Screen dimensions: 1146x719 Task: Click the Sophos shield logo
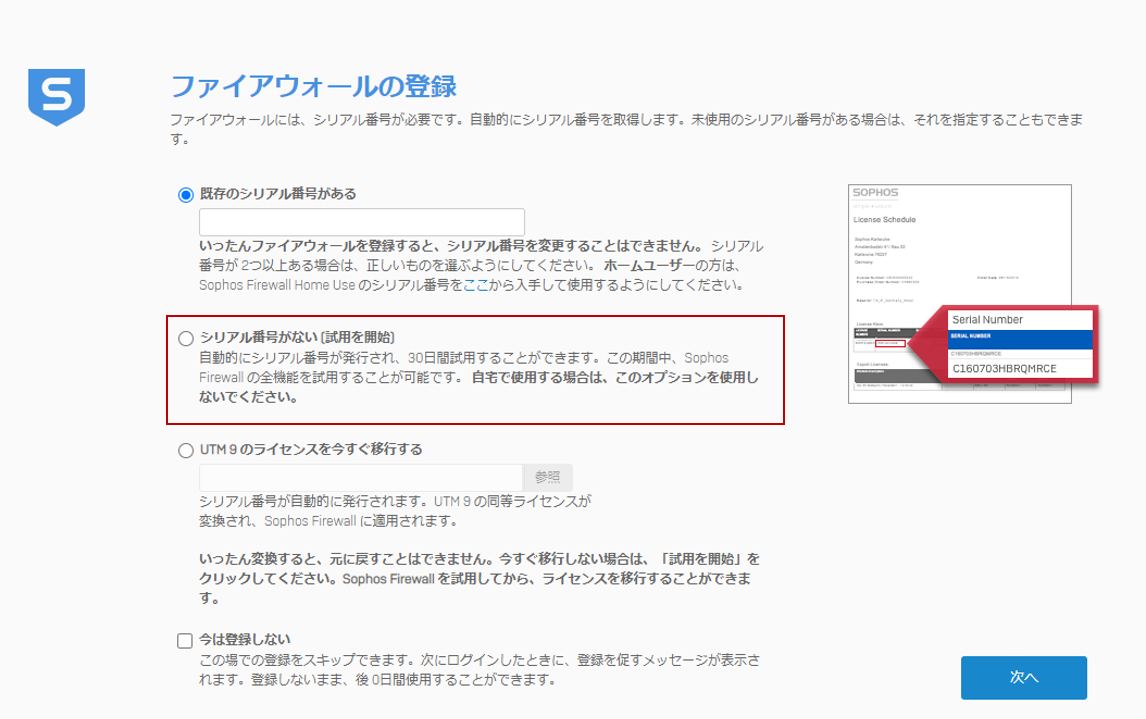pos(56,97)
